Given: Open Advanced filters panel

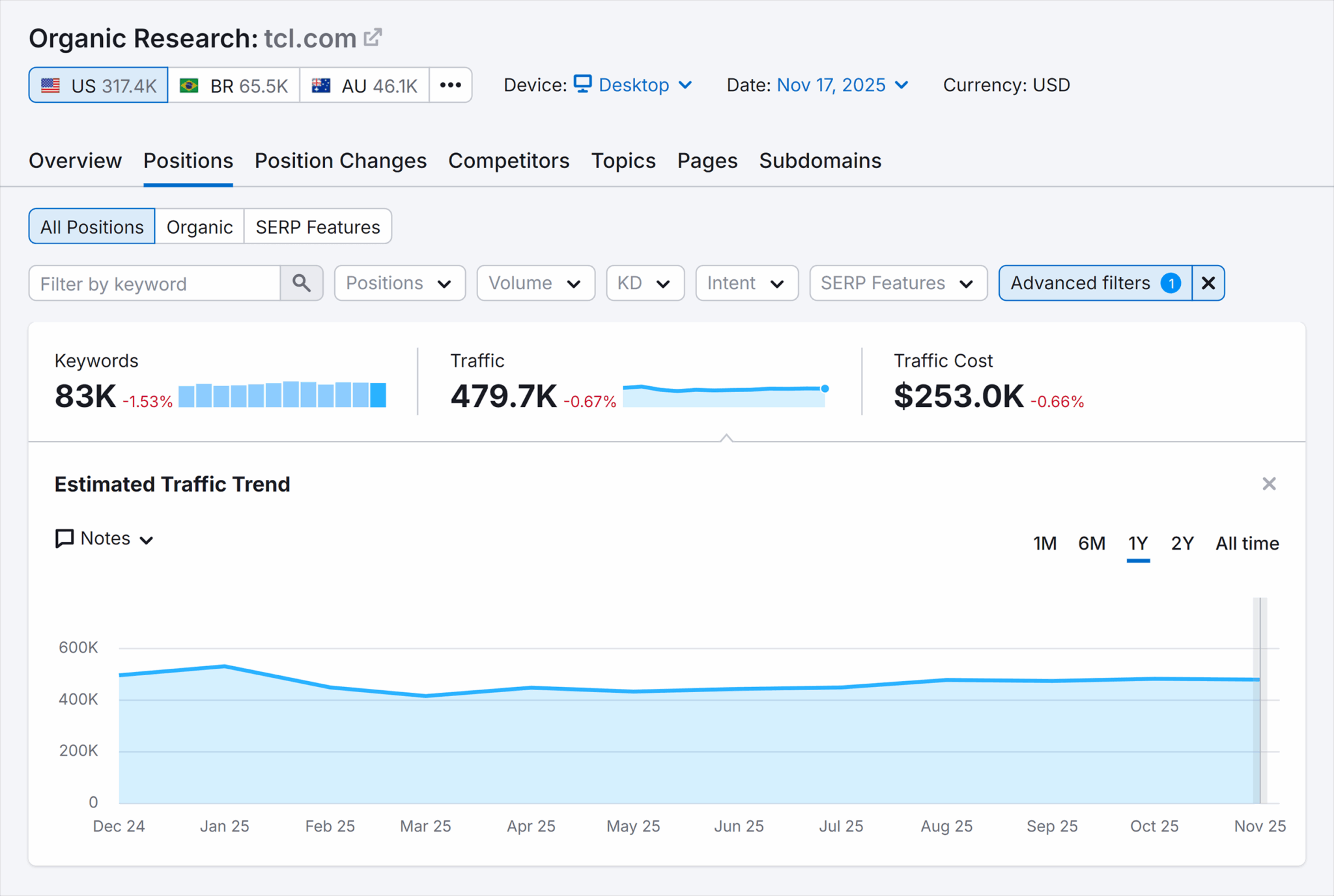Looking at the screenshot, I should coord(1096,283).
